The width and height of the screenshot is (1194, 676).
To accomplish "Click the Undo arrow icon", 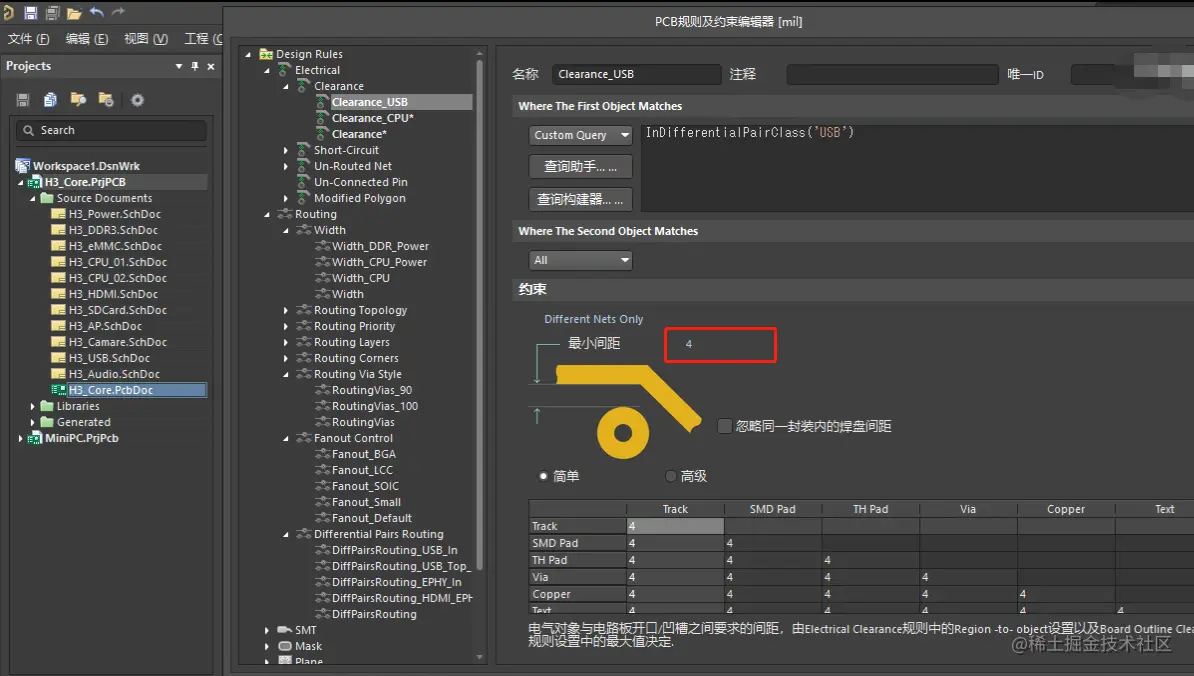I will (97, 12).
